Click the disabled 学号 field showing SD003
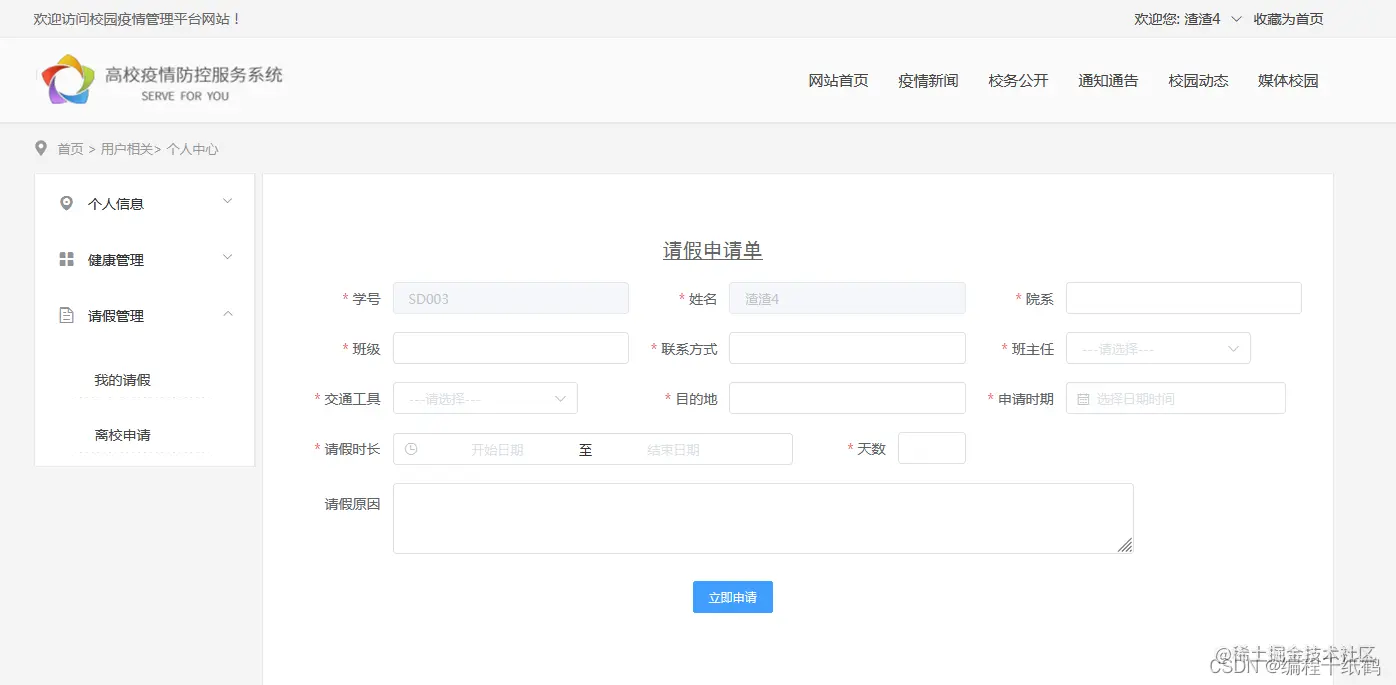 pos(511,298)
